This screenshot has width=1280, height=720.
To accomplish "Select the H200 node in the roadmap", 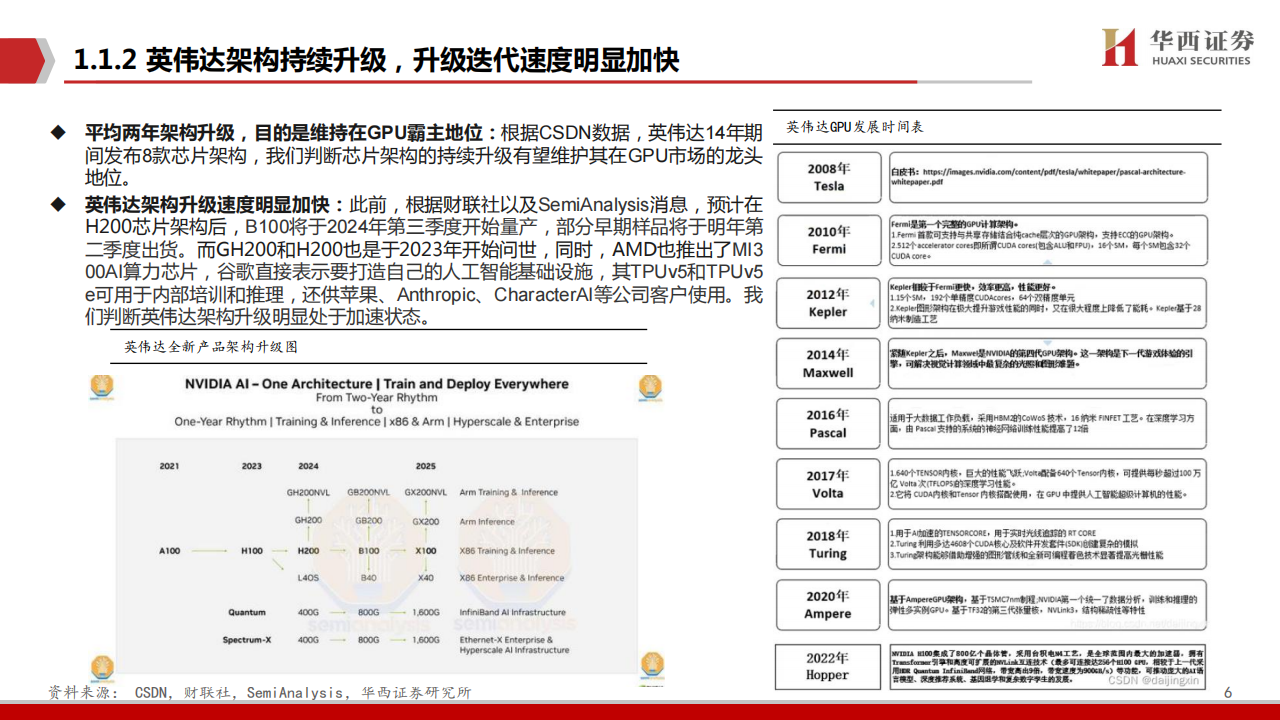I will pos(308,551).
